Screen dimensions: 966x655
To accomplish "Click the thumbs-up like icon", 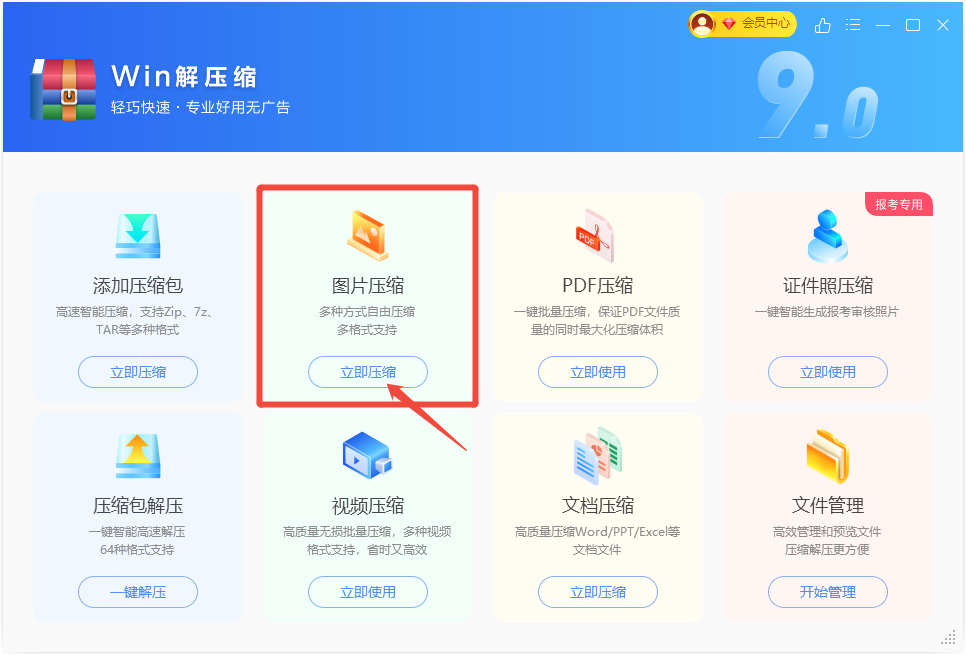I will (x=822, y=25).
